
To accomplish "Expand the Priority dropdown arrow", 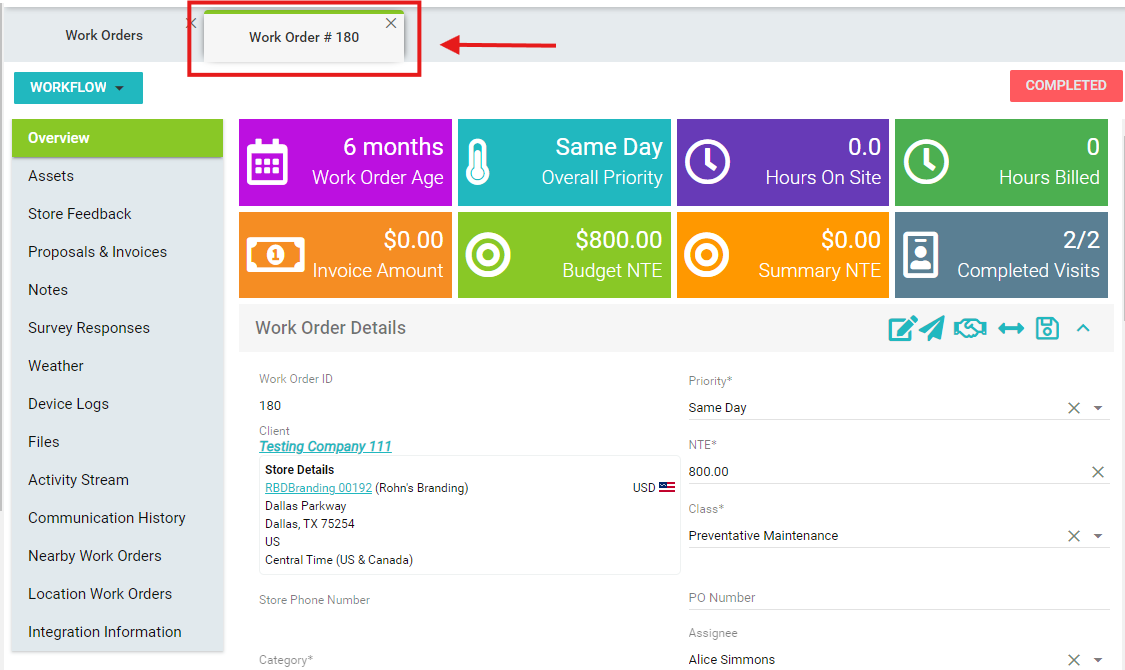I will click(1098, 408).
